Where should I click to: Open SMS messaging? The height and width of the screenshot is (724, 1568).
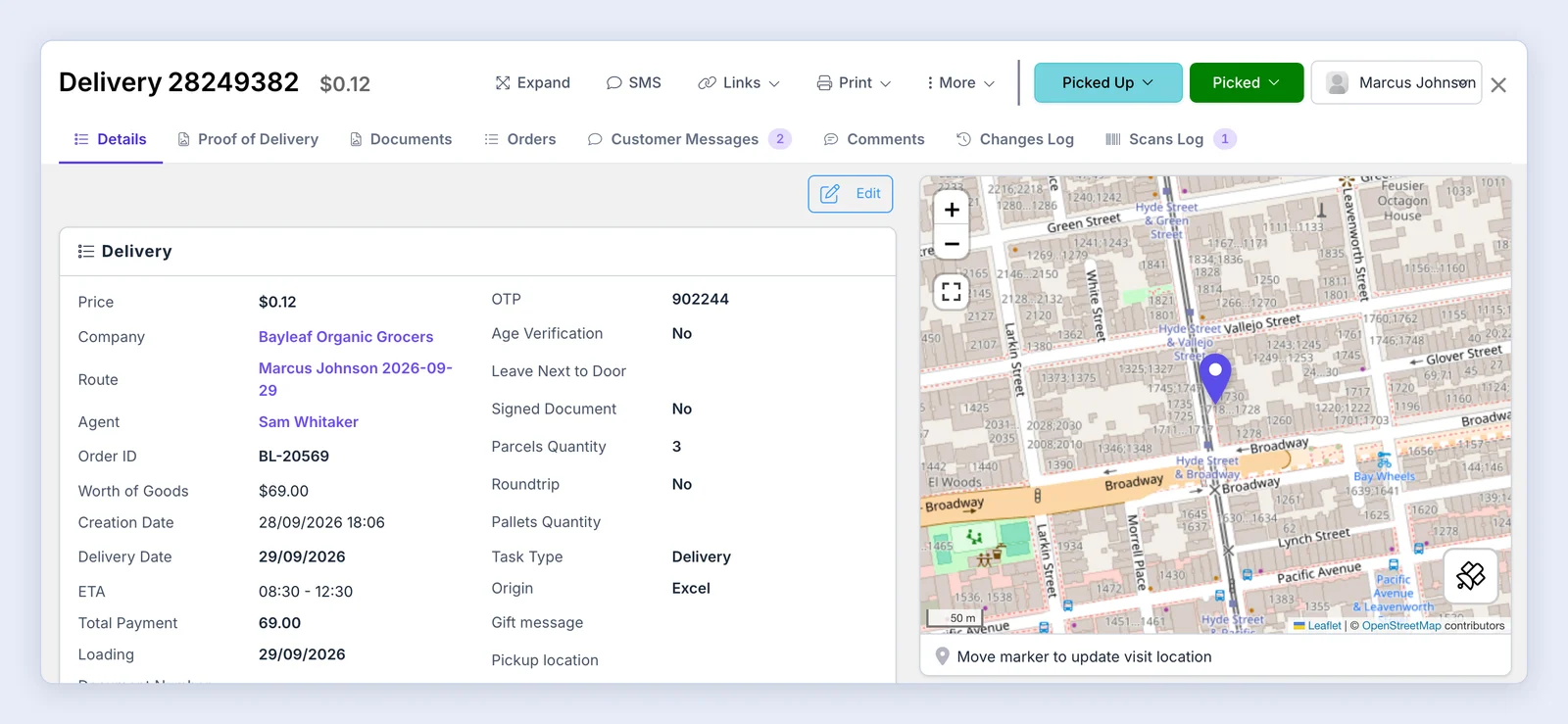633,83
